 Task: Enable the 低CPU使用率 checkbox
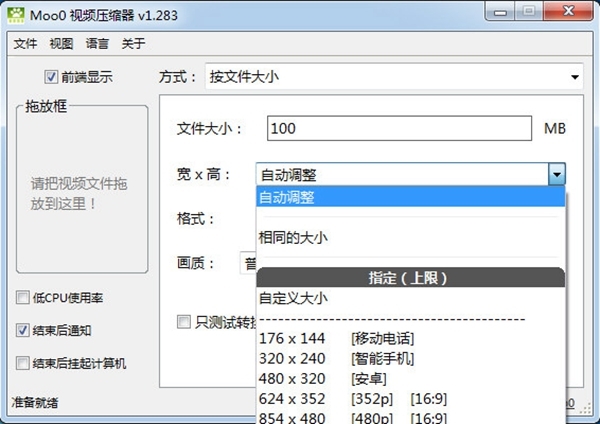tap(23, 298)
